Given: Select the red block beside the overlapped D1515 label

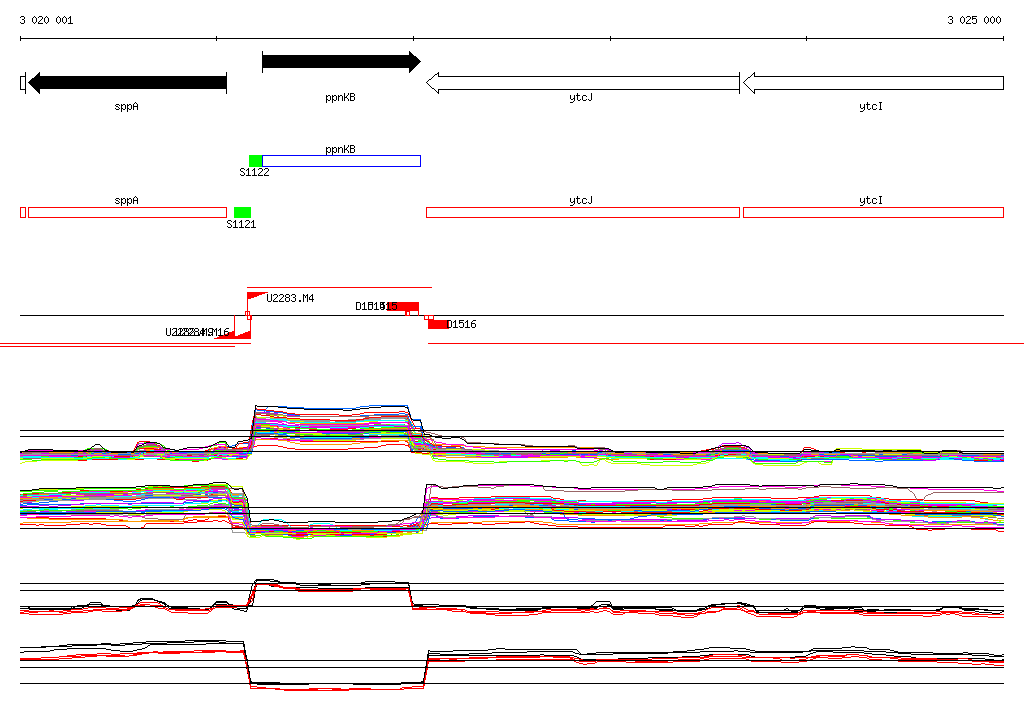Looking at the screenshot, I should tap(402, 306).
